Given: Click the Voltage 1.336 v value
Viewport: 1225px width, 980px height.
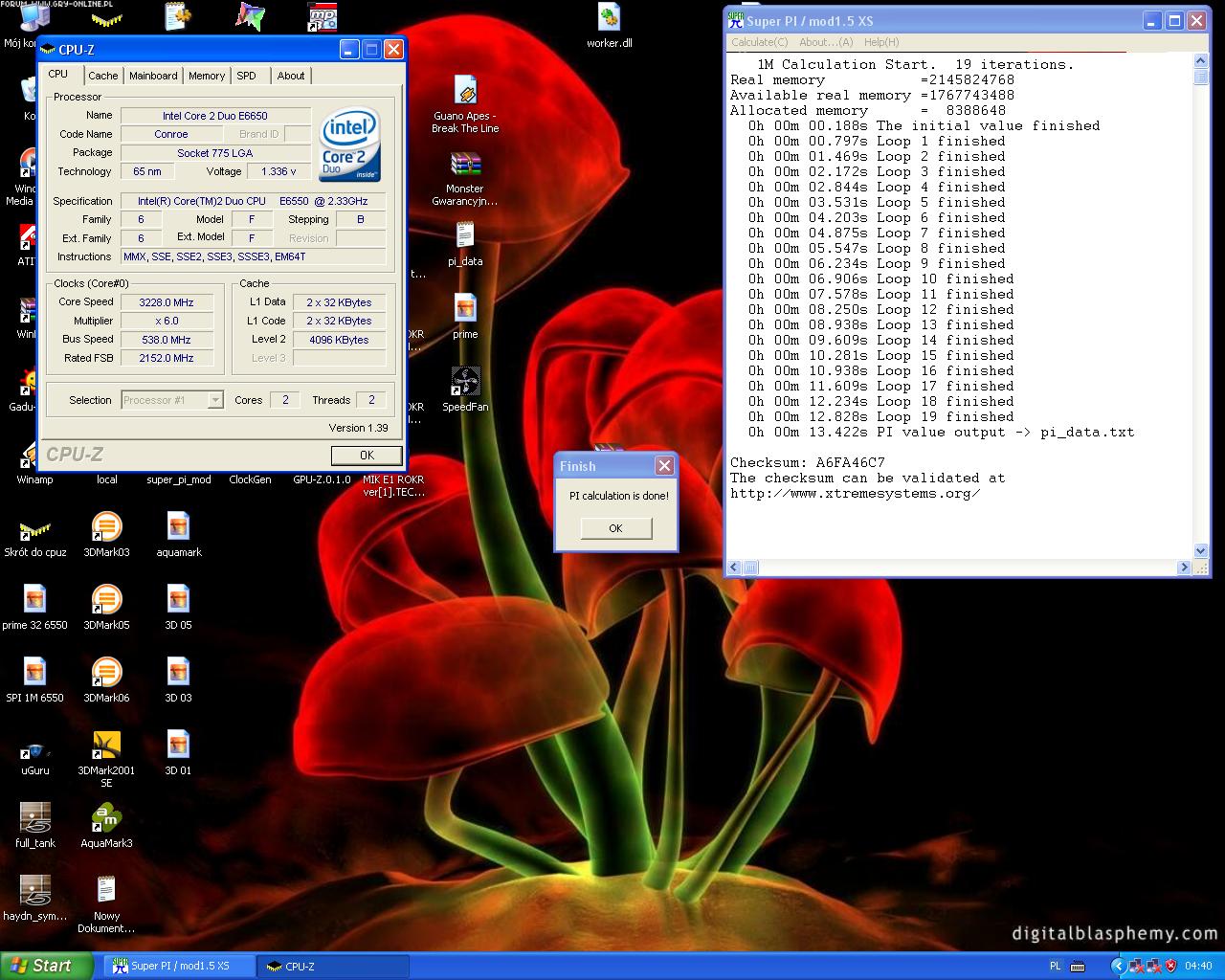Looking at the screenshot, I should [279, 171].
